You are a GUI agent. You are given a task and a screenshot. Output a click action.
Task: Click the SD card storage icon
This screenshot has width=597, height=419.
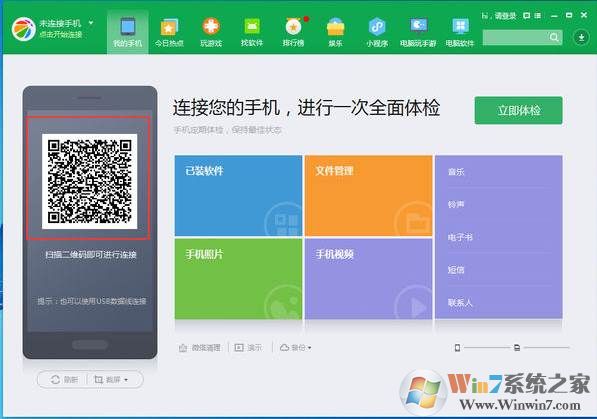(x=517, y=347)
